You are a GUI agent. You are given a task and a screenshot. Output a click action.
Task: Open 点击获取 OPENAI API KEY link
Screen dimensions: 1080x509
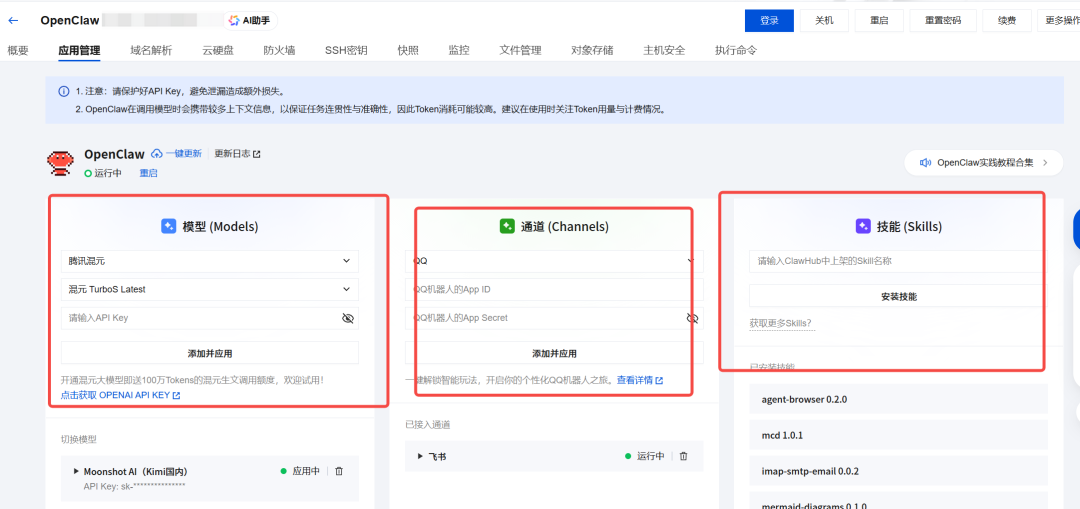pos(121,395)
